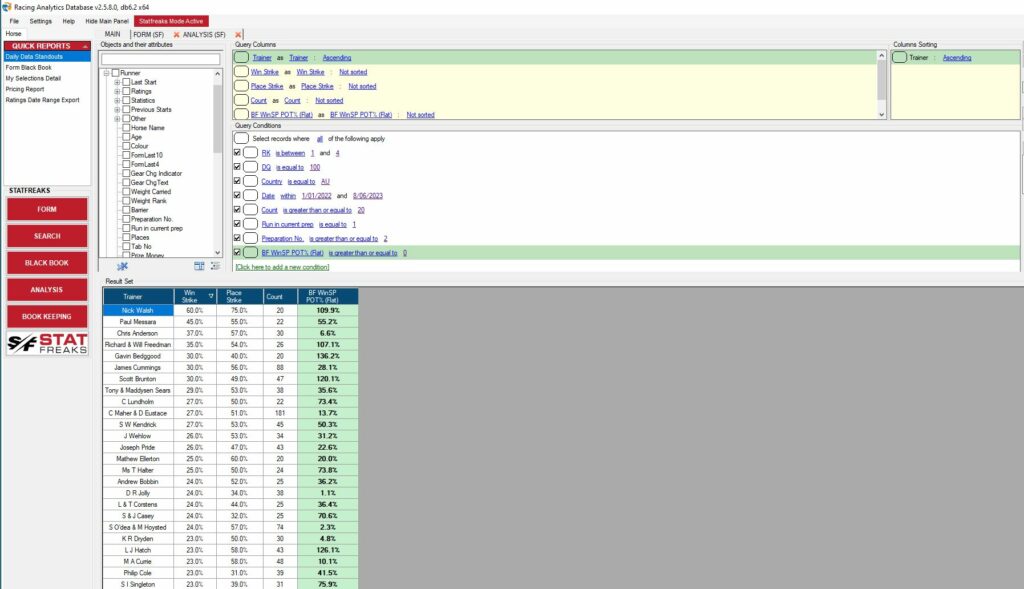Click handle box of RK condition row
The image size is (1024, 589).
251,153
